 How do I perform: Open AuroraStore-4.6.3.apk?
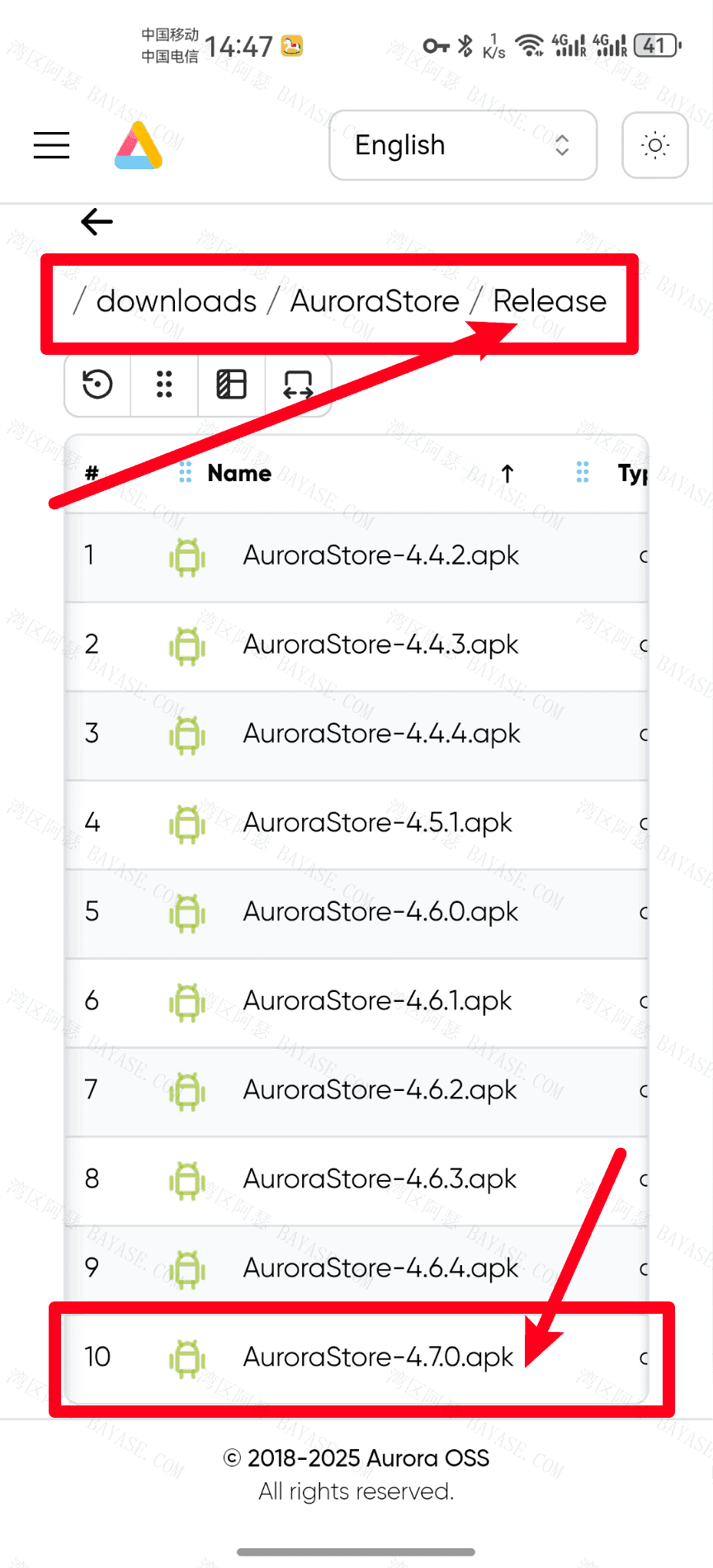380,1179
